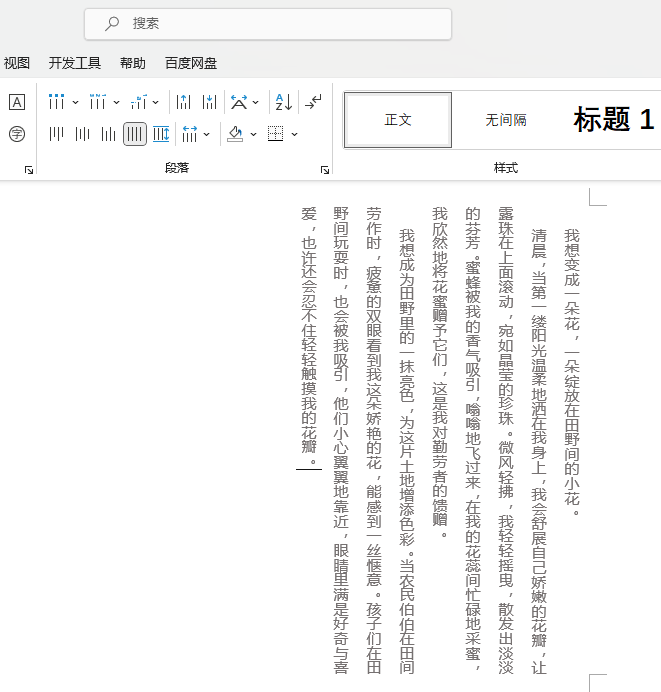Click the A-Z sort icon

click(284, 102)
